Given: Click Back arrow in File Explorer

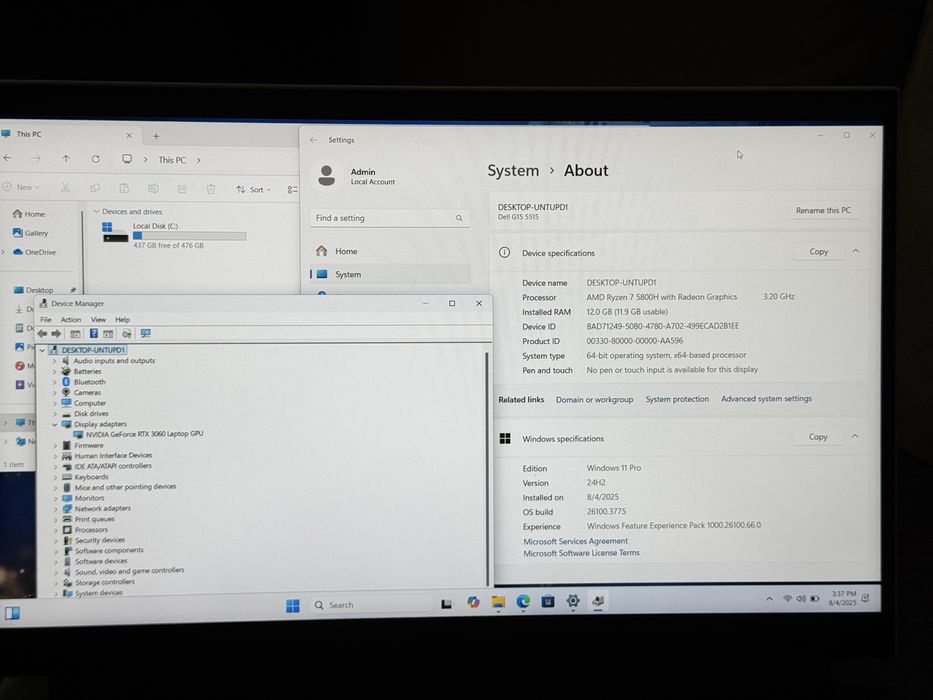Looking at the screenshot, I should (x=8, y=158).
